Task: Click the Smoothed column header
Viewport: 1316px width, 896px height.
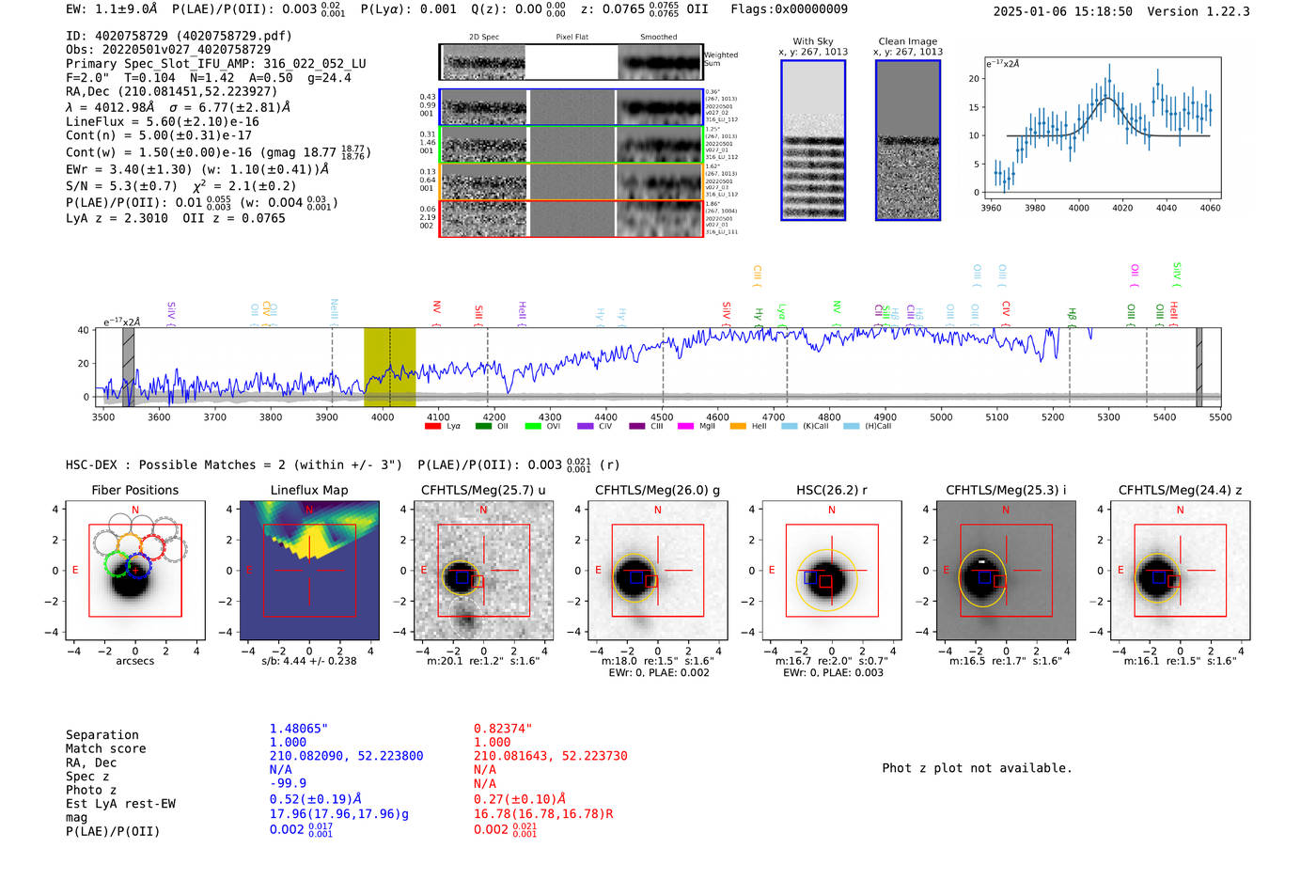Action: (659, 38)
